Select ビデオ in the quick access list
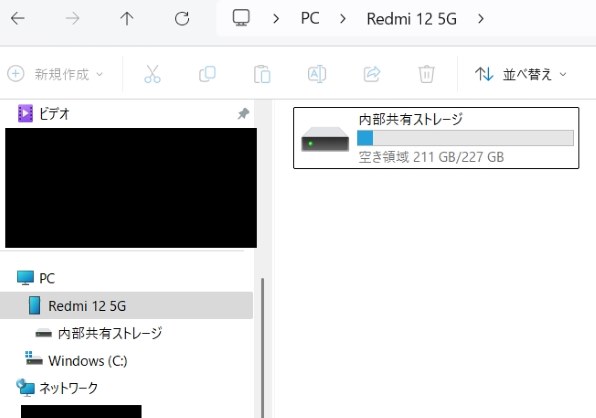Image resolution: width=596 pixels, height=418 pixels. [54, 114]
